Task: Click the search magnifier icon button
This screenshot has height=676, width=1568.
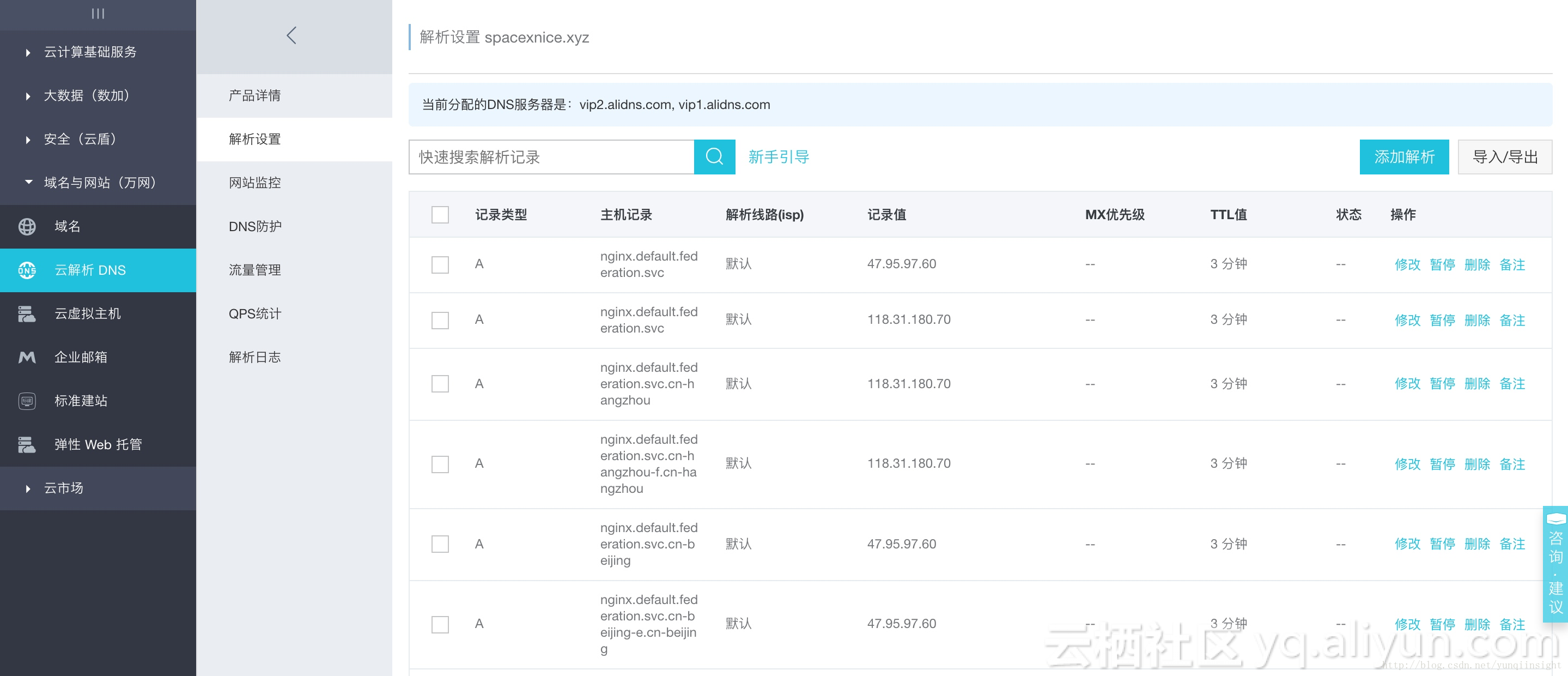Action: click(x=714, y=157)
